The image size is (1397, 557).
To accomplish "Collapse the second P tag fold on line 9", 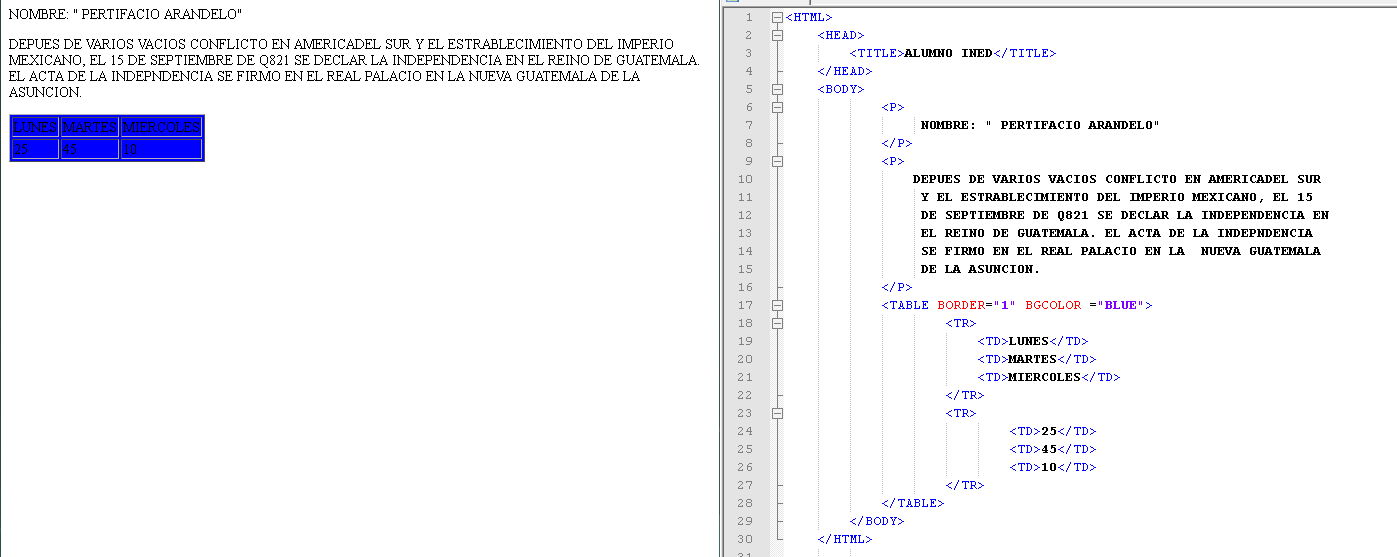I will (x=777, y=161).
